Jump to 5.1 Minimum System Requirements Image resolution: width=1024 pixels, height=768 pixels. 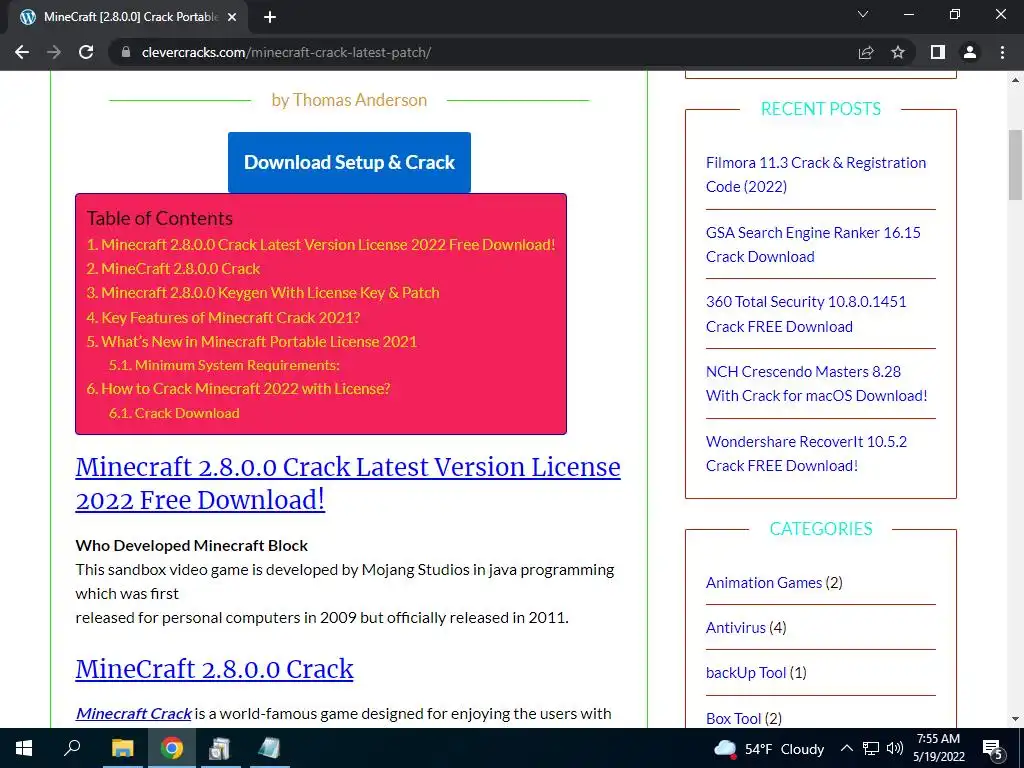[x=224, y=365]
